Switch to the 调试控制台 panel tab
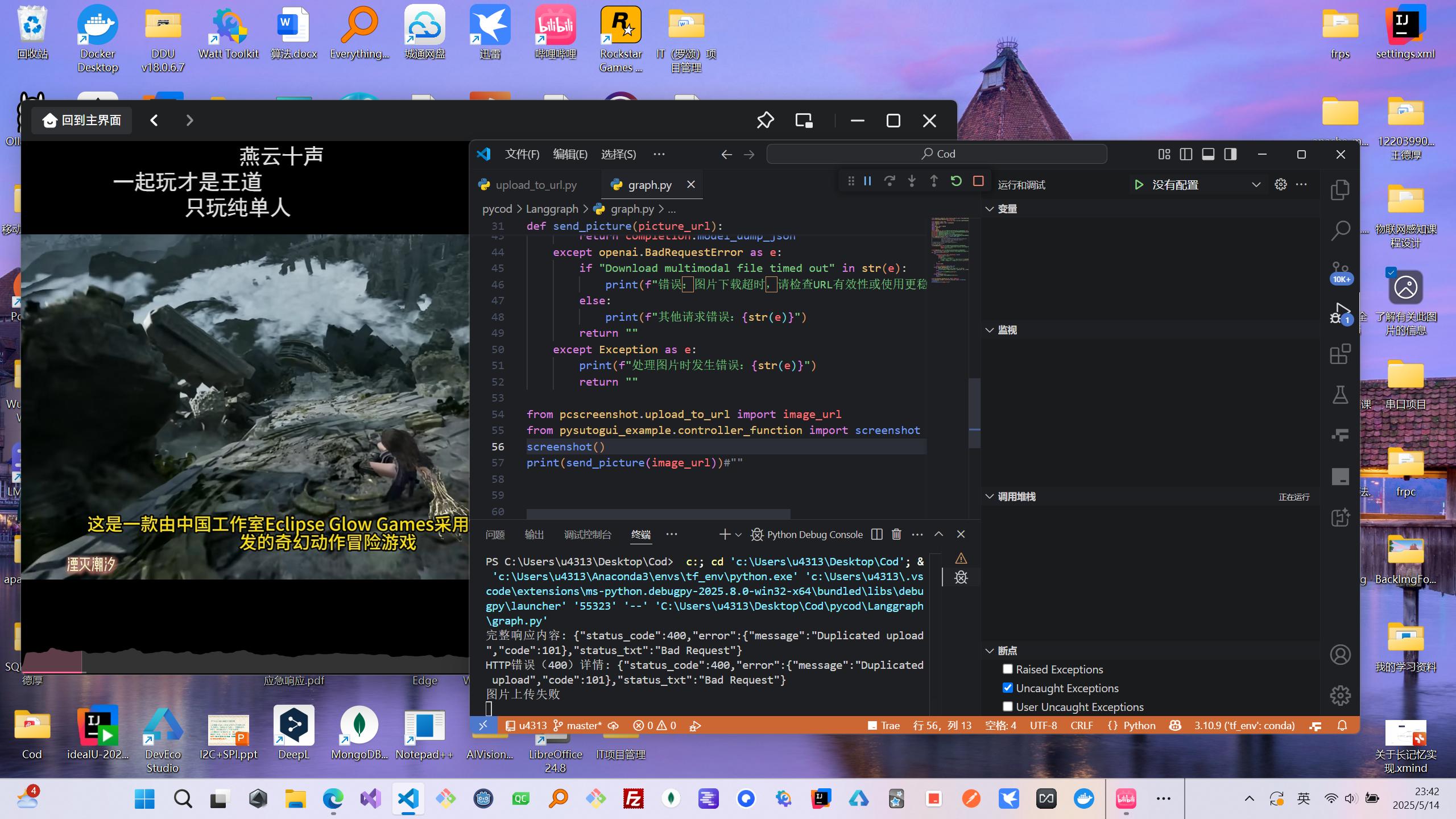The height and width of the screenshot is (819, 1456). (588, 535)
